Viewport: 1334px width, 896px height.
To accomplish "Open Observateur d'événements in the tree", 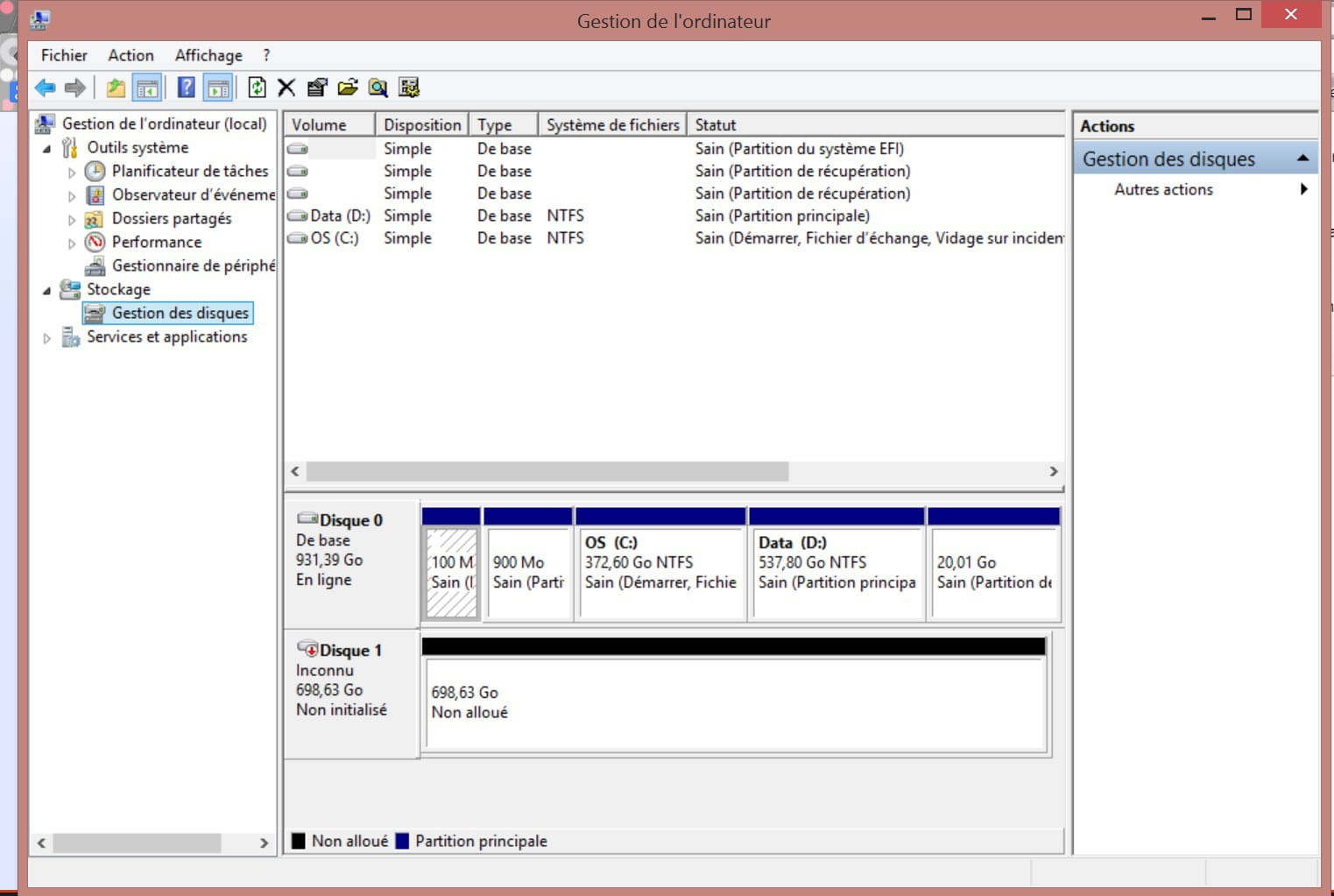I will (x=194, y=194).
